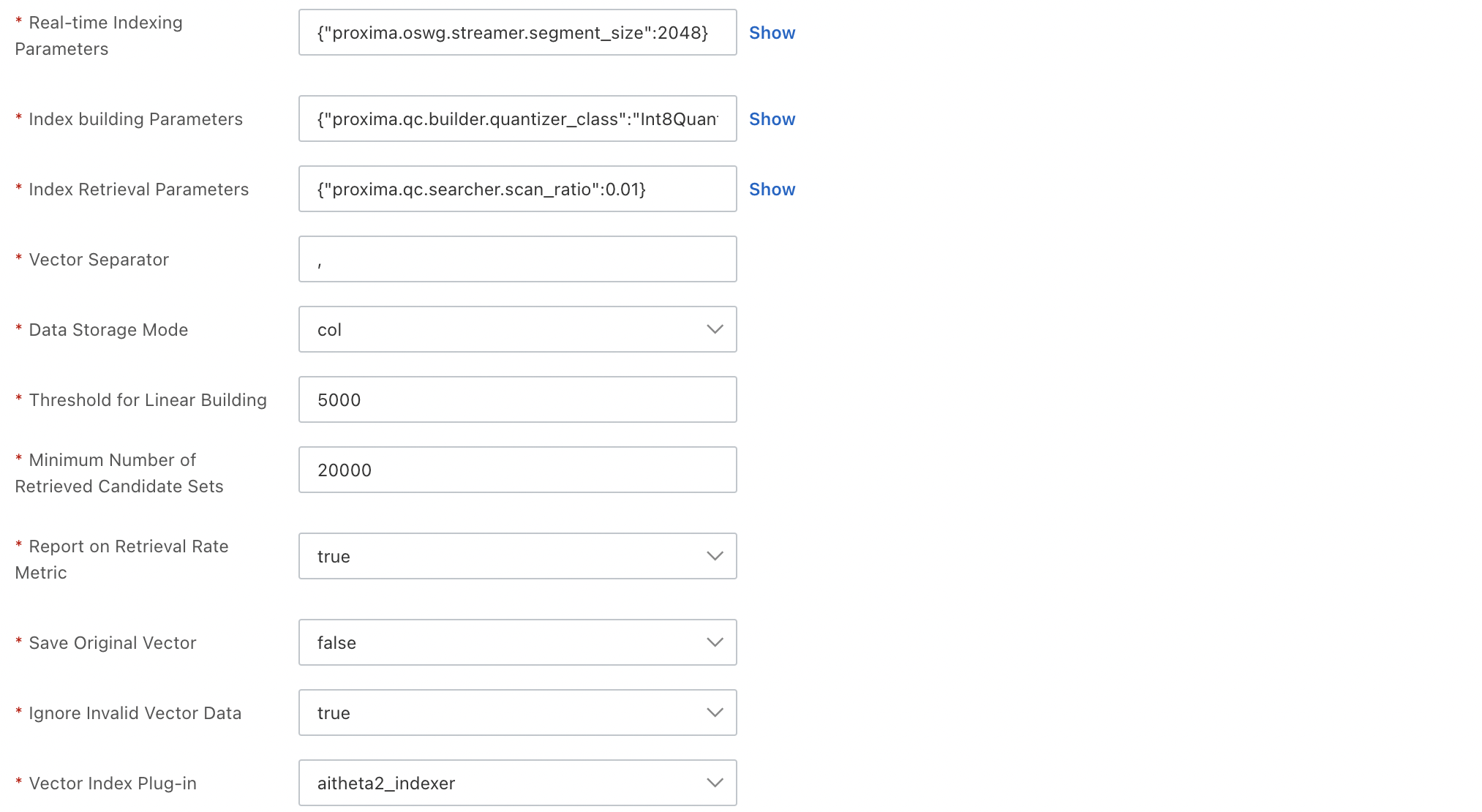This screenshot has height=812, width=1482.
Task: Click chevron icon of Retrieval Rate Metric selector
Action: click(715, 557)
